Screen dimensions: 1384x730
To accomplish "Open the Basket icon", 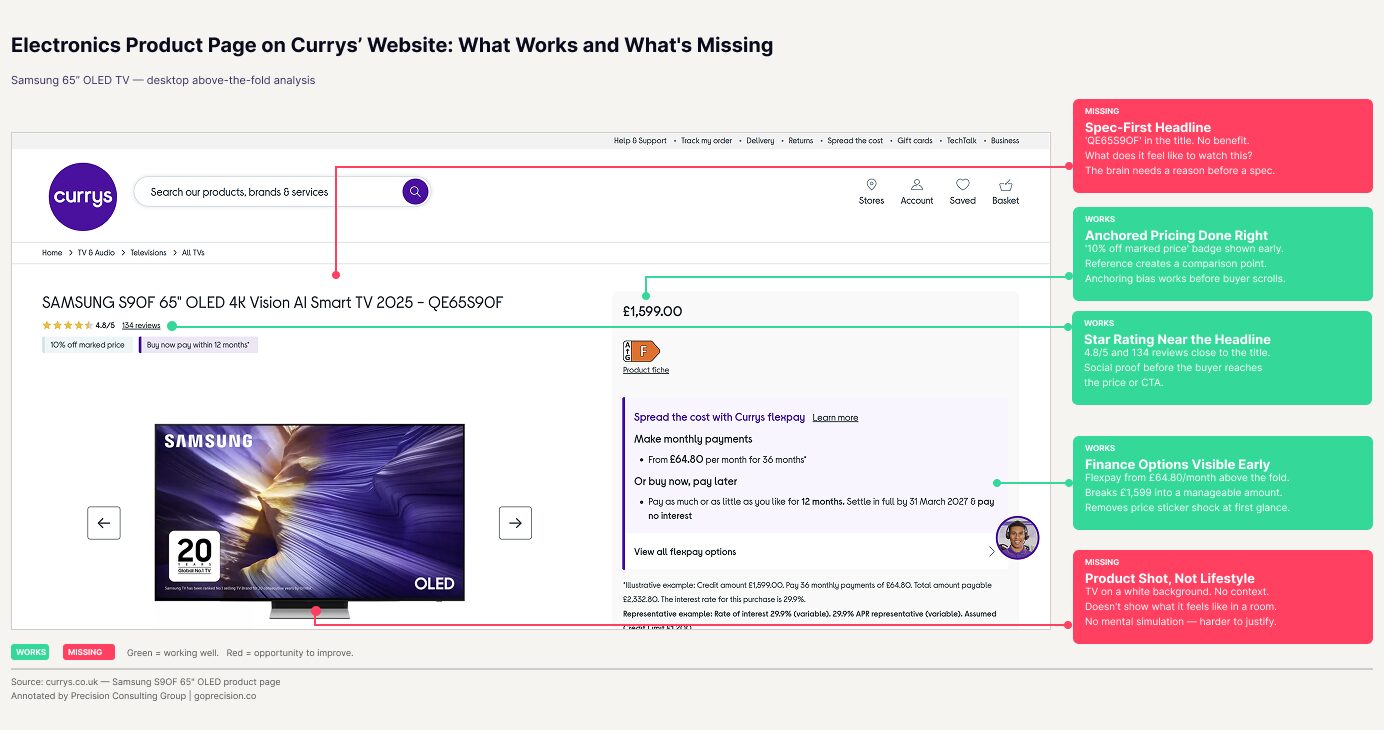I will 1006,185.
